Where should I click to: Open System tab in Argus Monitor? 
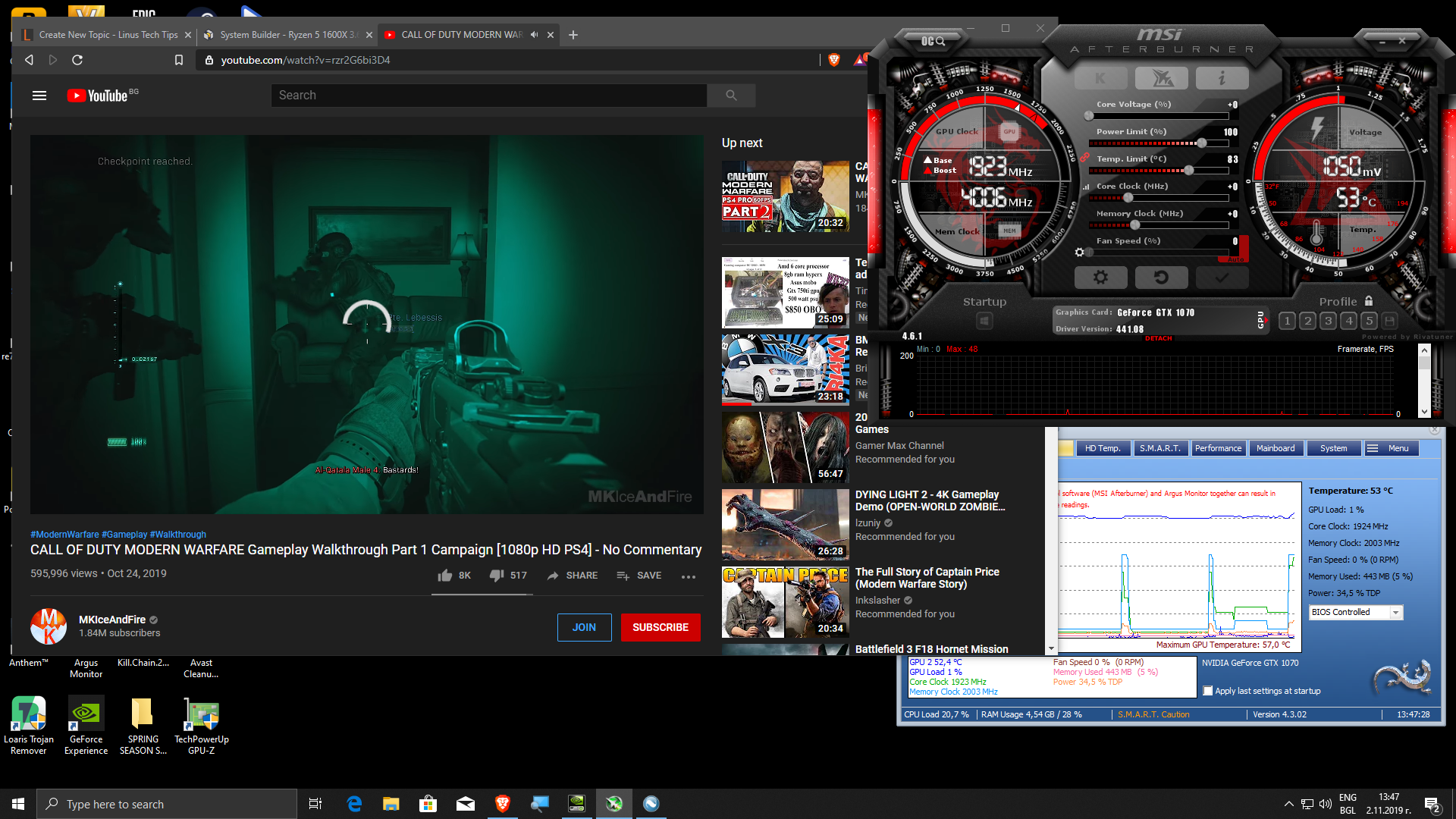(x=1334, y=448)
